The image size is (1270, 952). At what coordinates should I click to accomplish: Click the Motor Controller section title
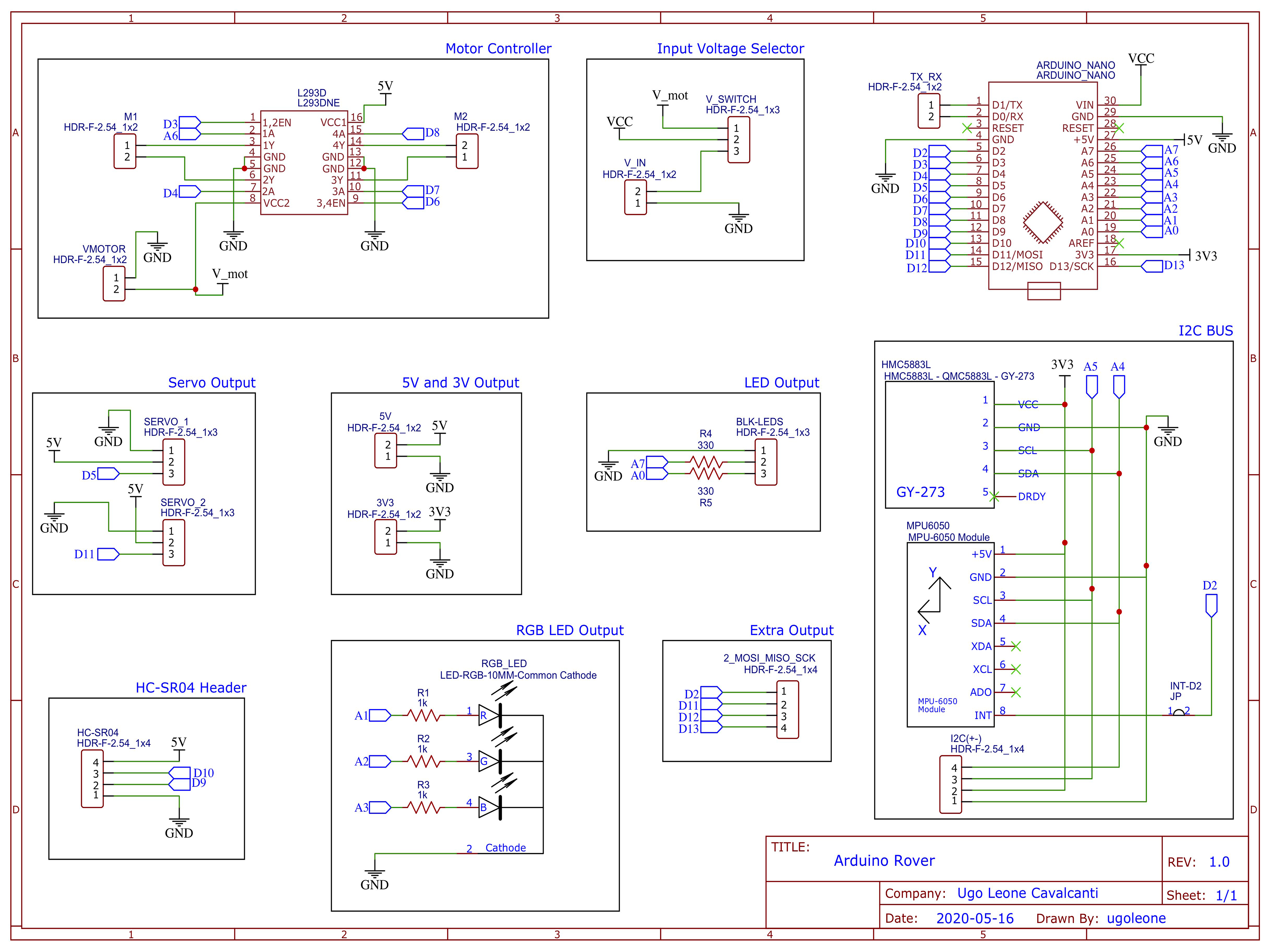498,49
